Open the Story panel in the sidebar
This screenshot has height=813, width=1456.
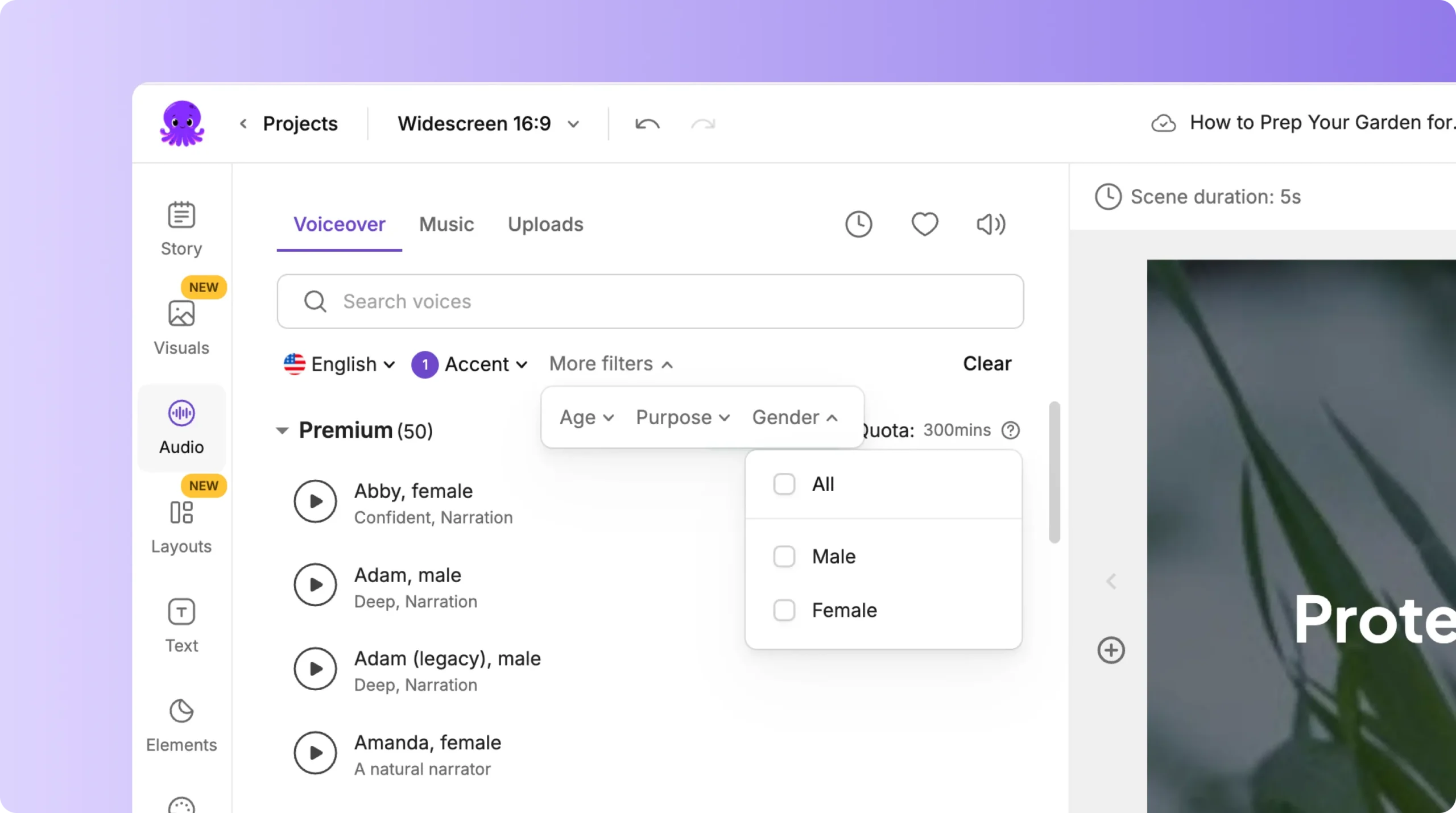181,229
